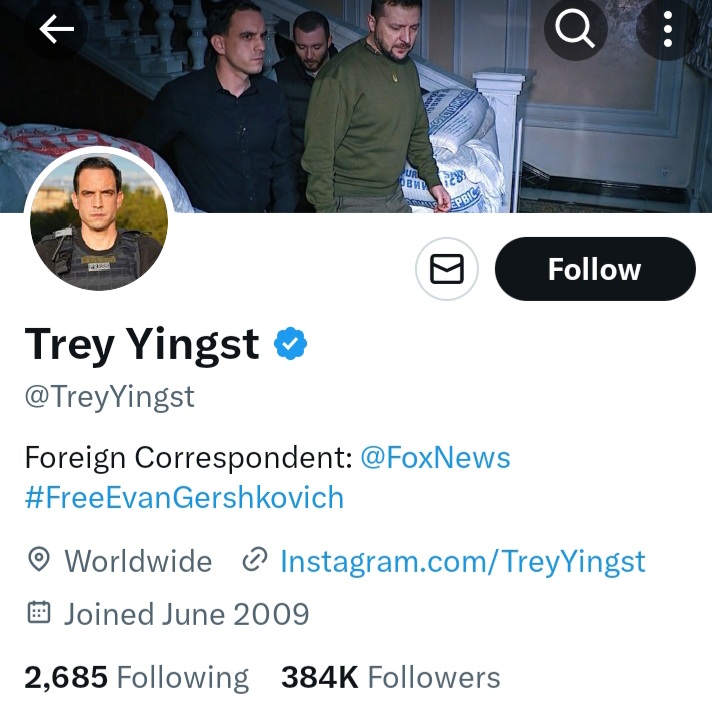Image resolution: width=712 pixels, height=712 pixels.
Task: Tap the back arrow icon
Action: point(56,29)
